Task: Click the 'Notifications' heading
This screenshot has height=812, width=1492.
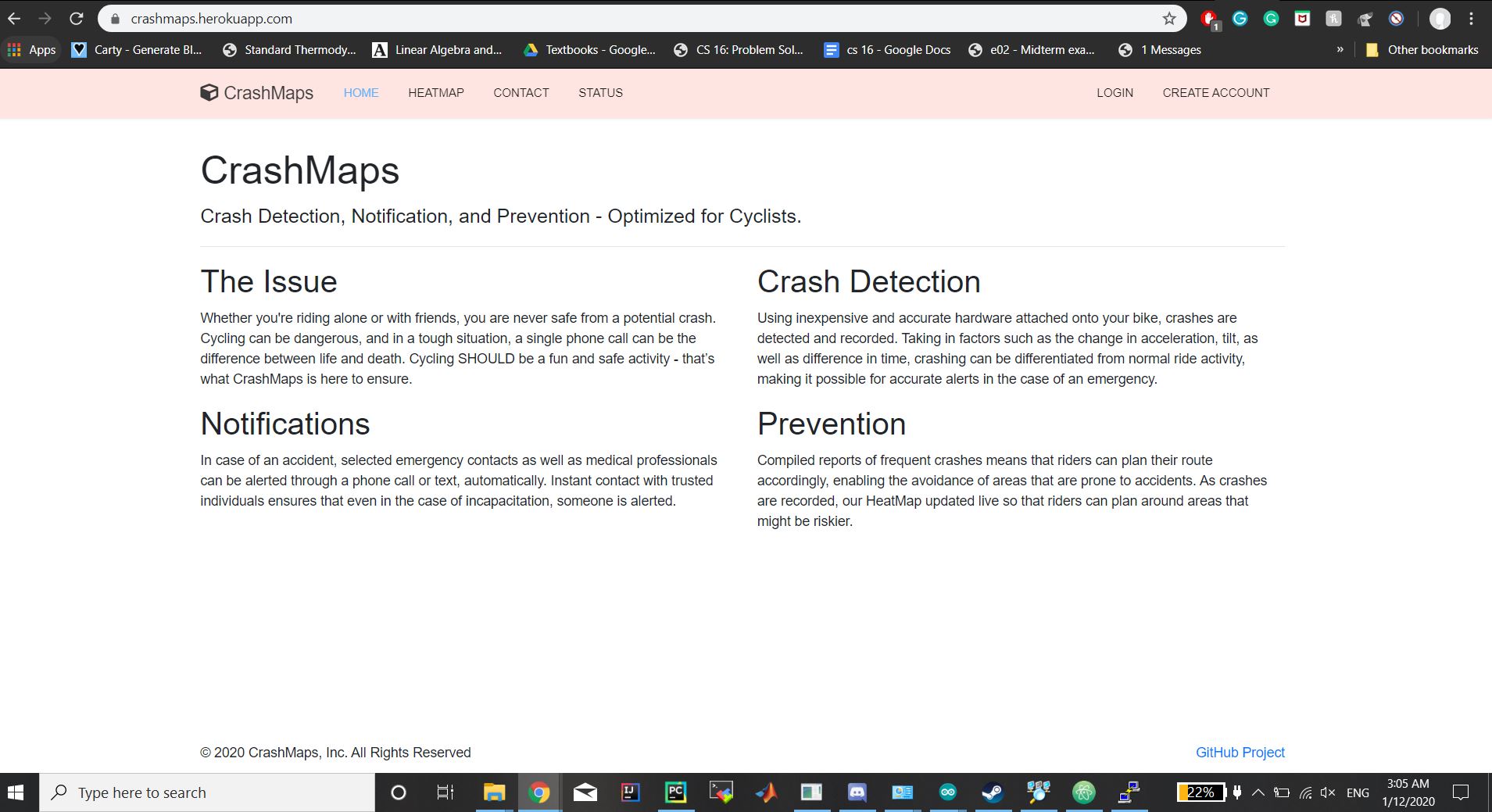Action: click(x=285, y=424)
